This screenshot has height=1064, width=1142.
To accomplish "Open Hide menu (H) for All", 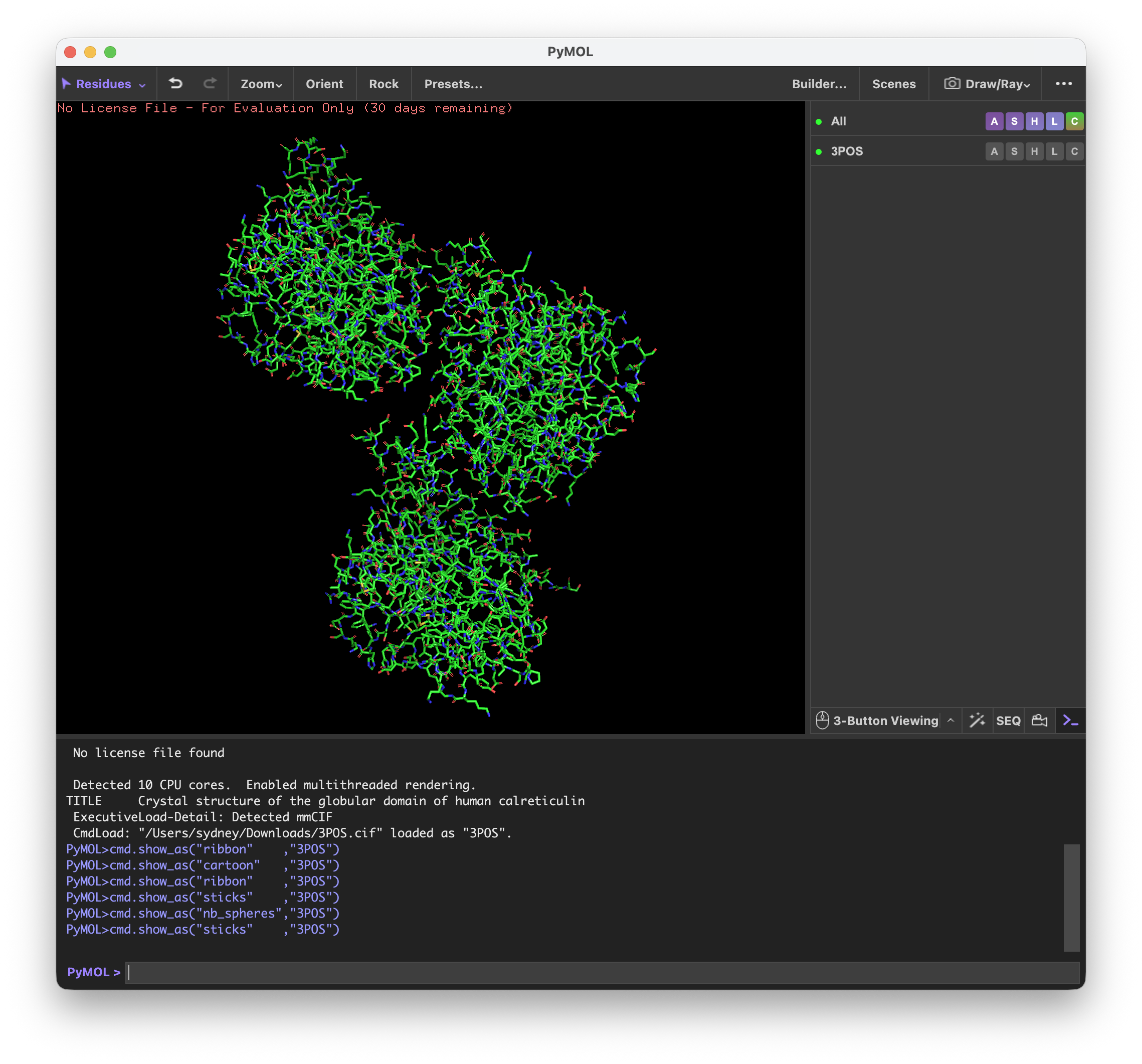I will pyautogui.click(x=1034, y=121).
